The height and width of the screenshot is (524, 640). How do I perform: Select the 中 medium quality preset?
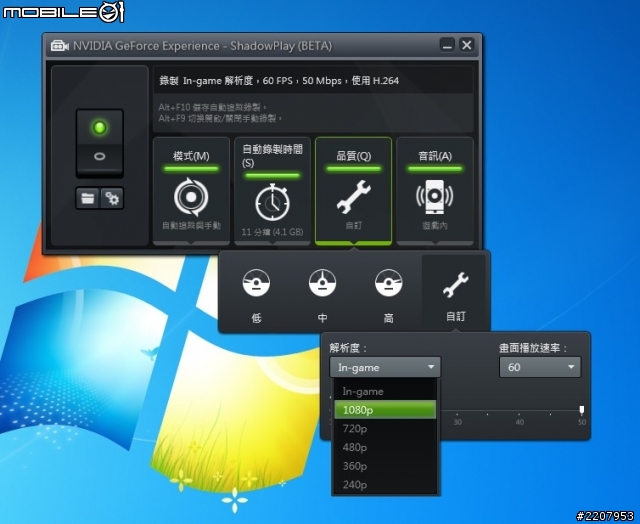(322, 295)
